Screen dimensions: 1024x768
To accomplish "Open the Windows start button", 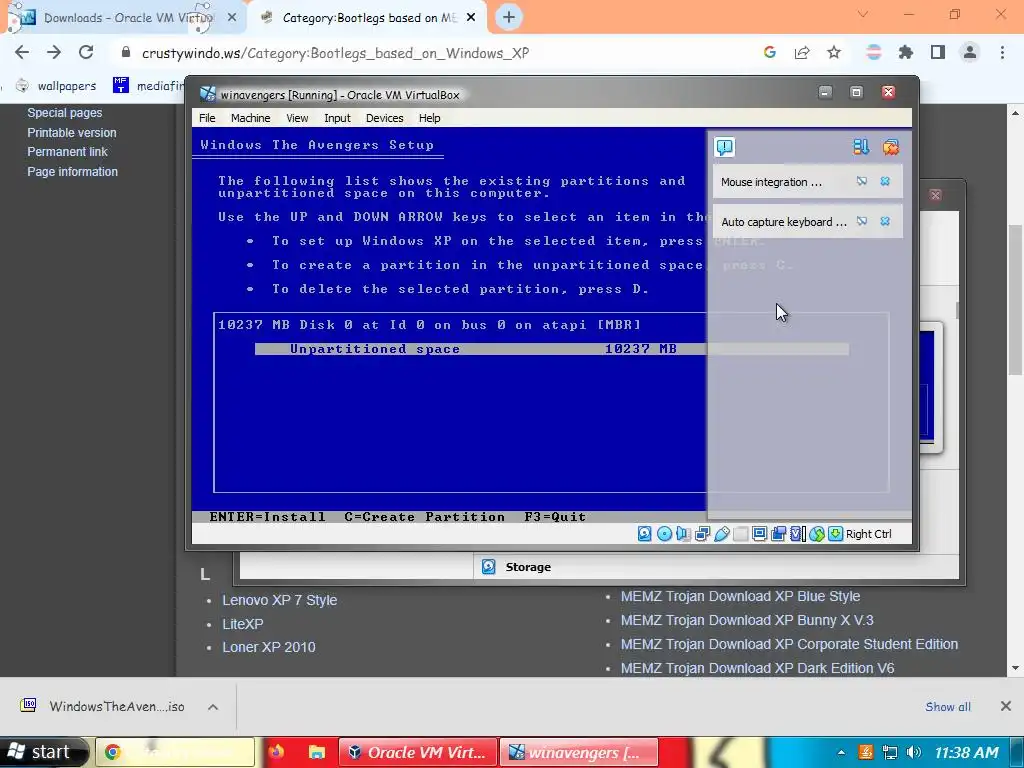I will click(x=44, y=752).
